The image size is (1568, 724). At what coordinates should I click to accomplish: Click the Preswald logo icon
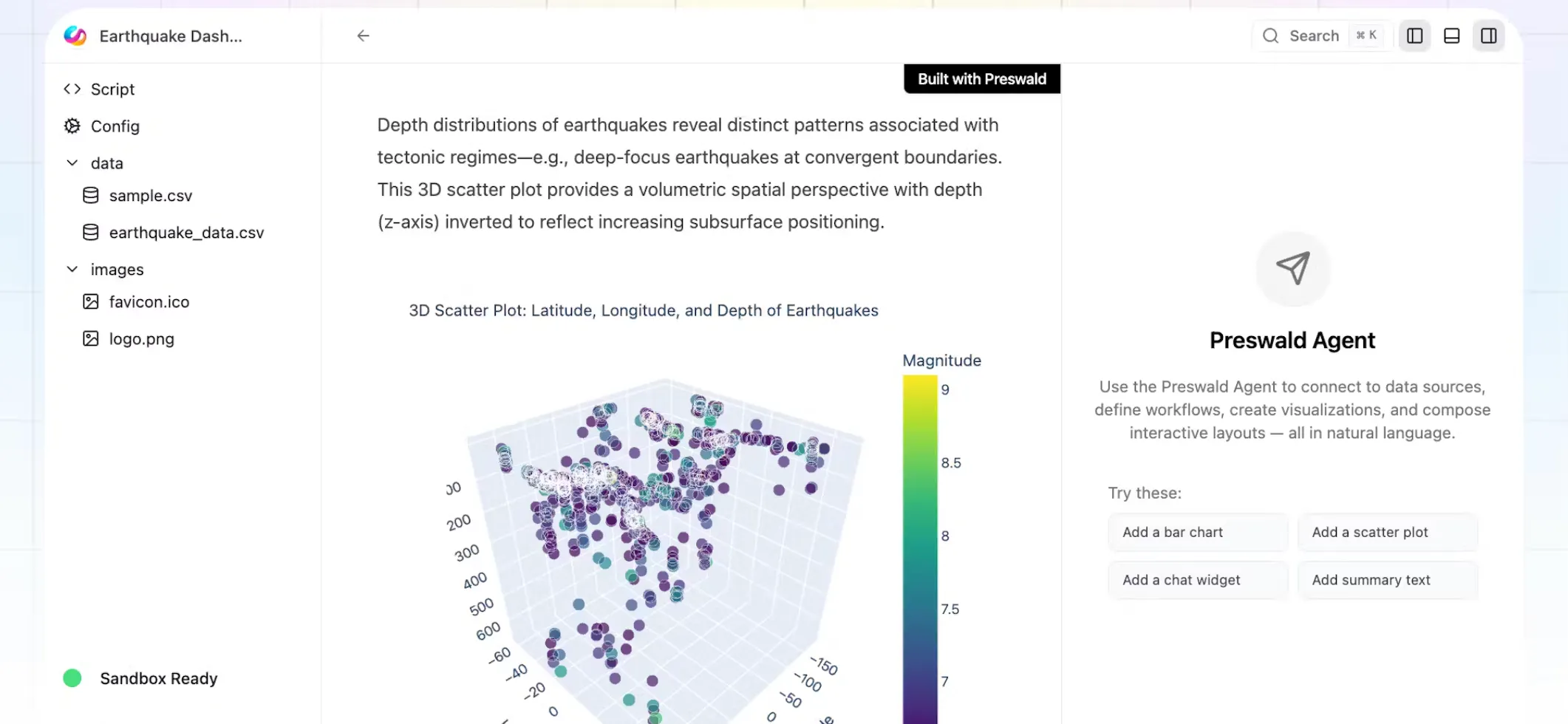tap(75, 35)
